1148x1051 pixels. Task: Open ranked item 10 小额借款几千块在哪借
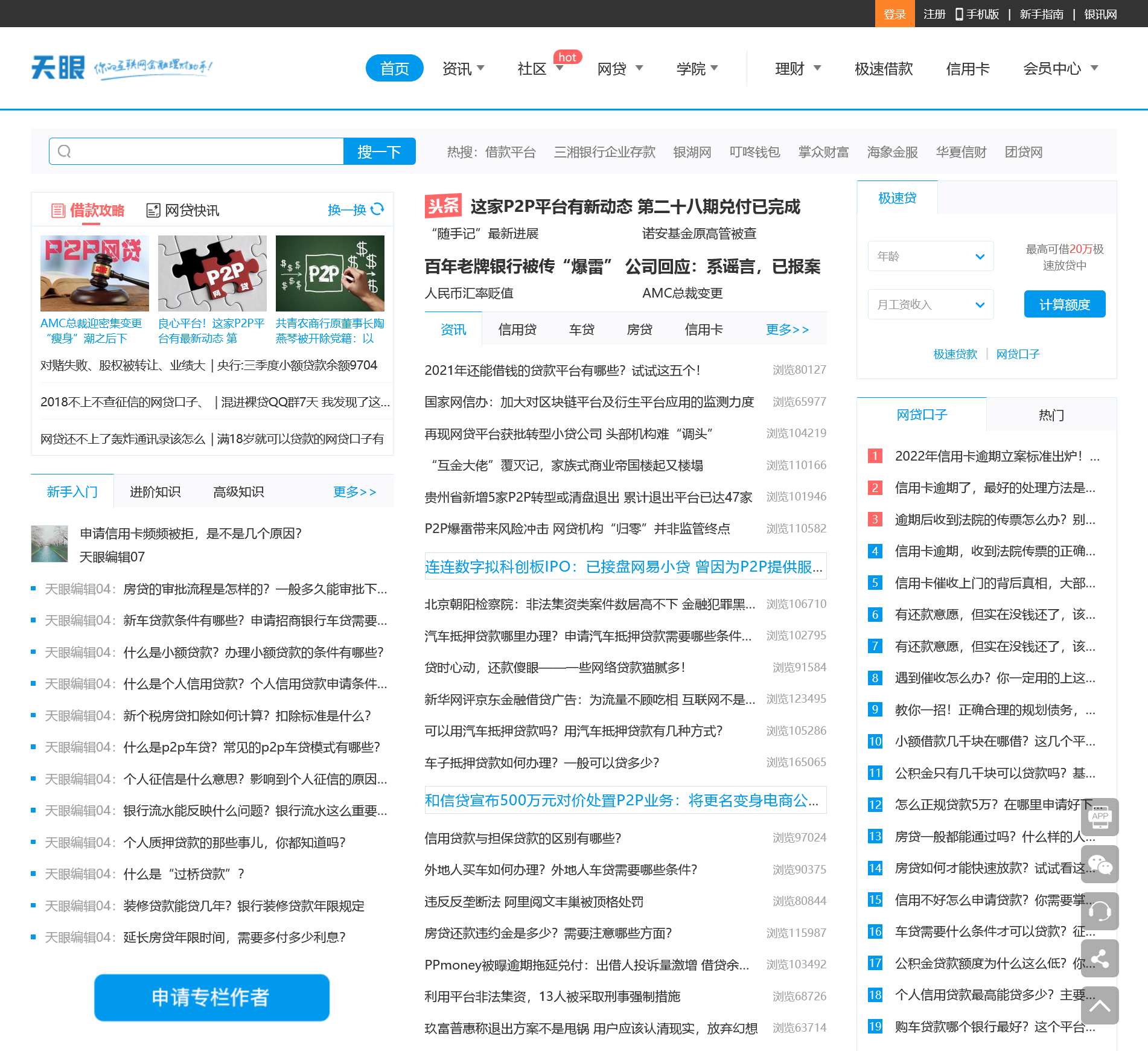point(995,741)
